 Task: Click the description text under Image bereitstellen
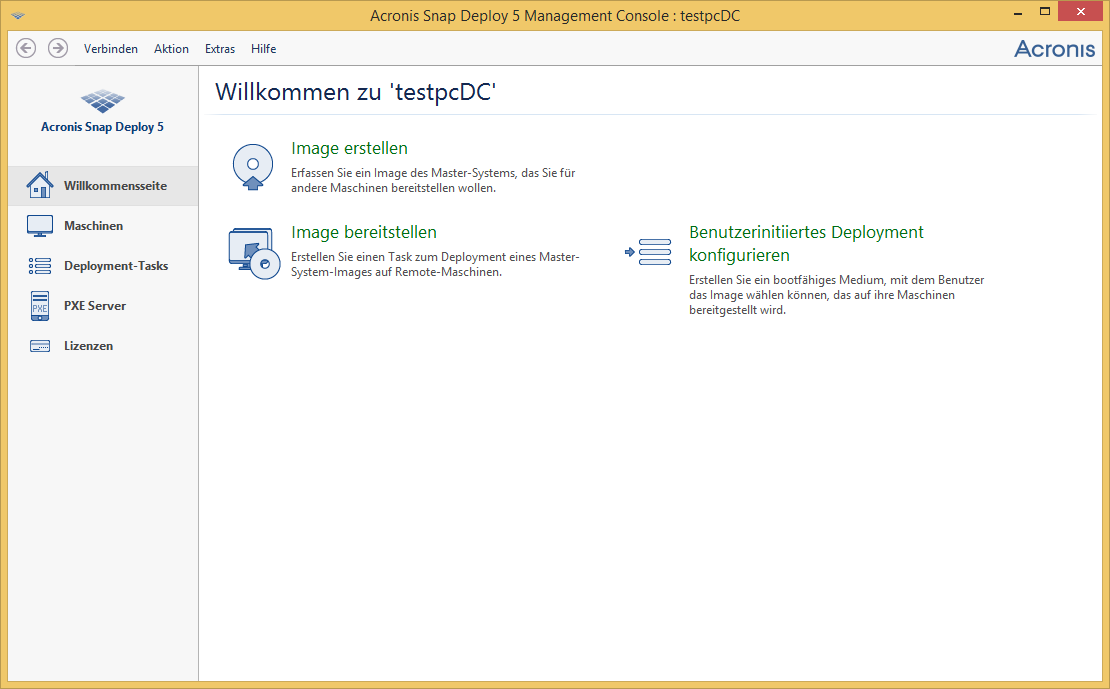click(x=435, y=264)
